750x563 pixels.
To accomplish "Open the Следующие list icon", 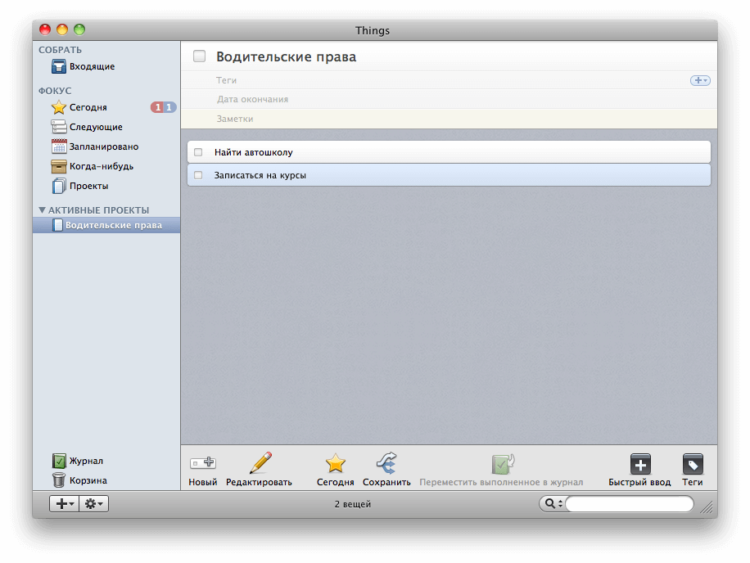I will 58,127.
